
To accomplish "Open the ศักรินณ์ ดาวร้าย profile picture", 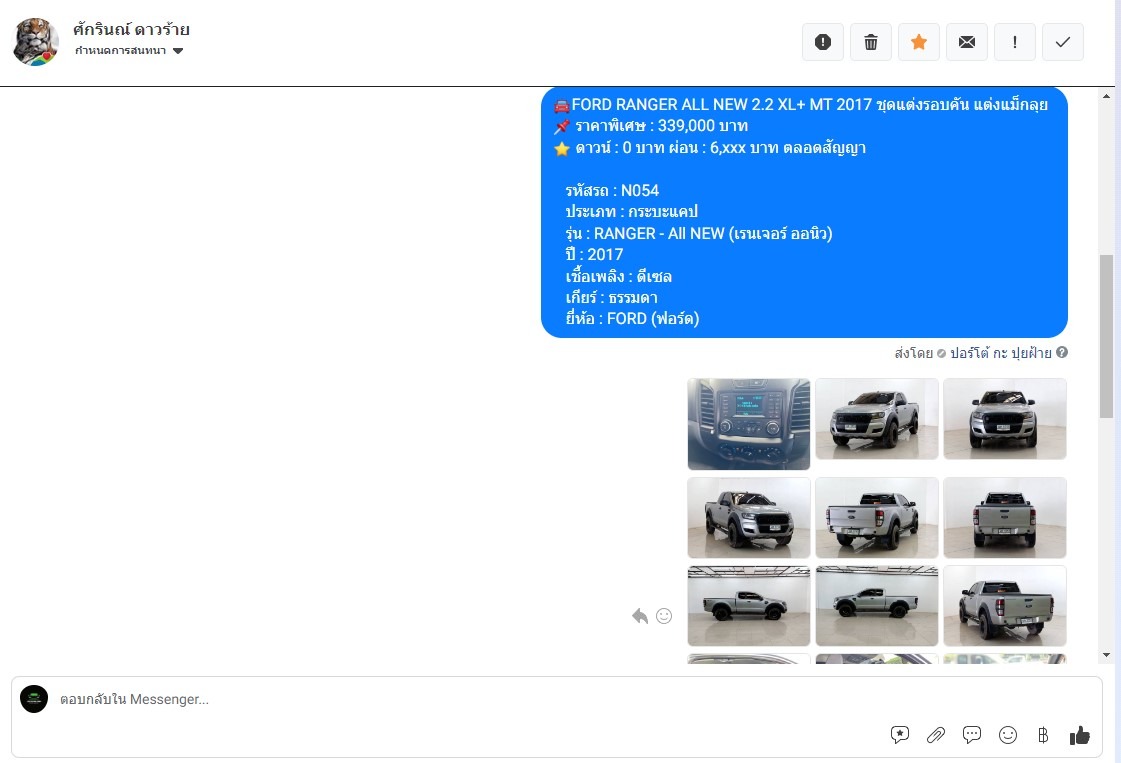I will [x=36, y=42].
